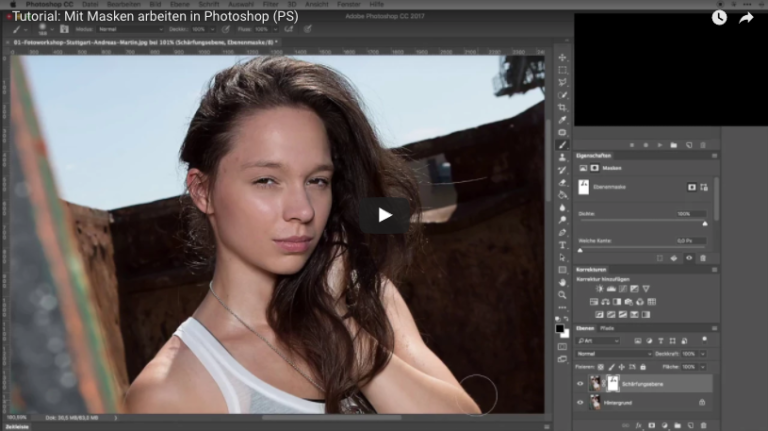Select the Brush tool in toolbar
The image size is (768, 431).
point(562,145)
